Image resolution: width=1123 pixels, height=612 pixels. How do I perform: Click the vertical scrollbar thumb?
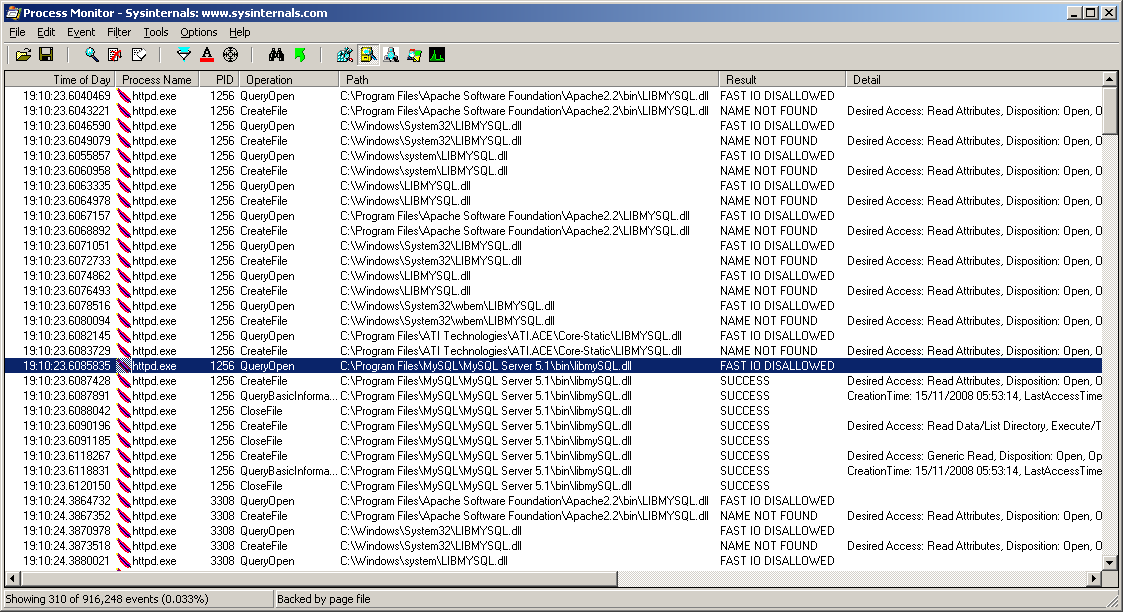pos(1109,110)
